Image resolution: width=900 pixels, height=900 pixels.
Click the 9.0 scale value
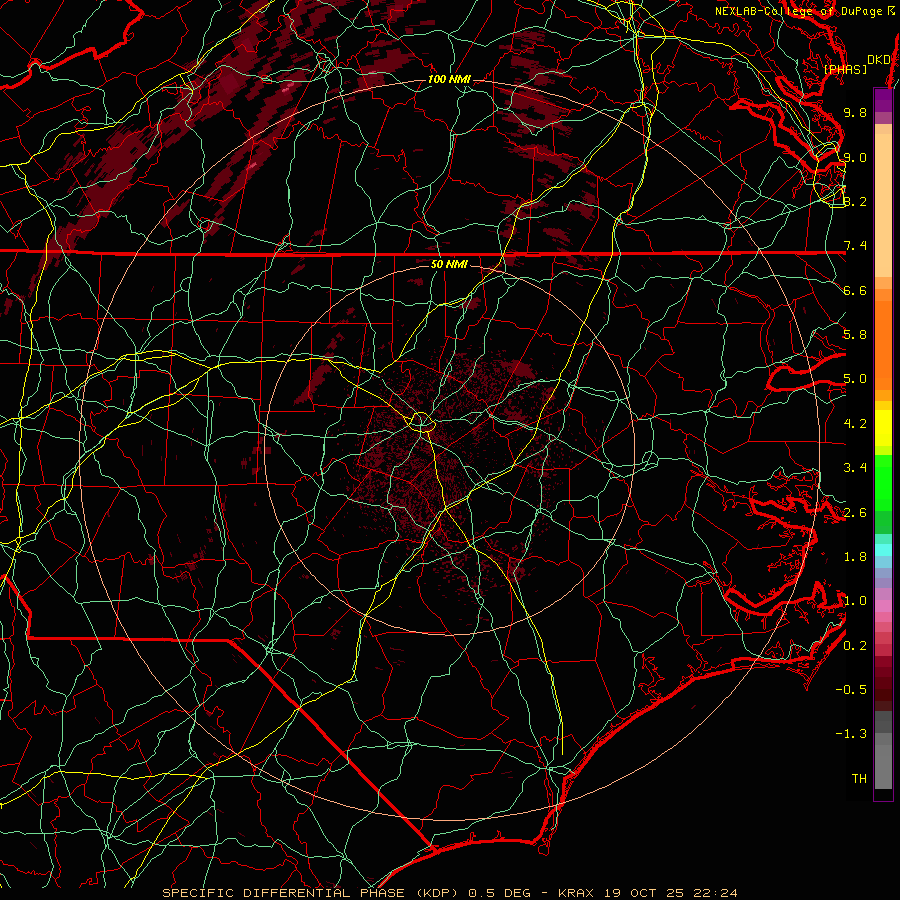click(855, 157)
